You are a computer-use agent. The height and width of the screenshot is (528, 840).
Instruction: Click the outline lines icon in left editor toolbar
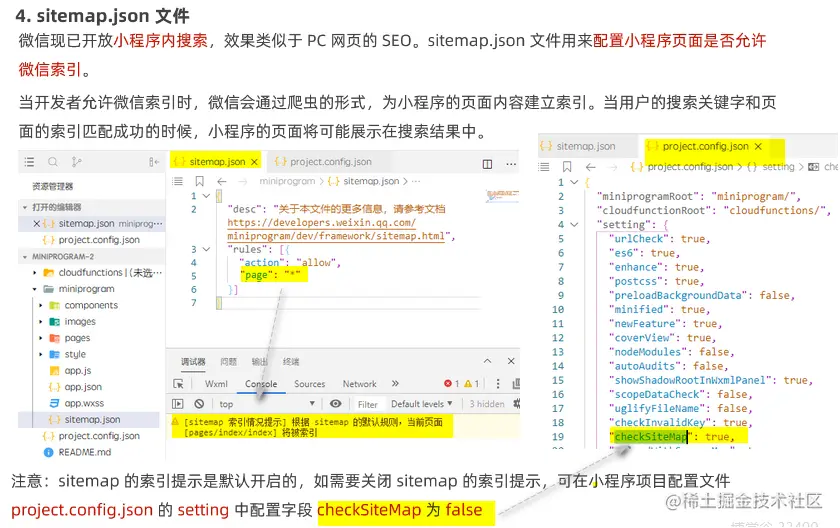(178, 181)
